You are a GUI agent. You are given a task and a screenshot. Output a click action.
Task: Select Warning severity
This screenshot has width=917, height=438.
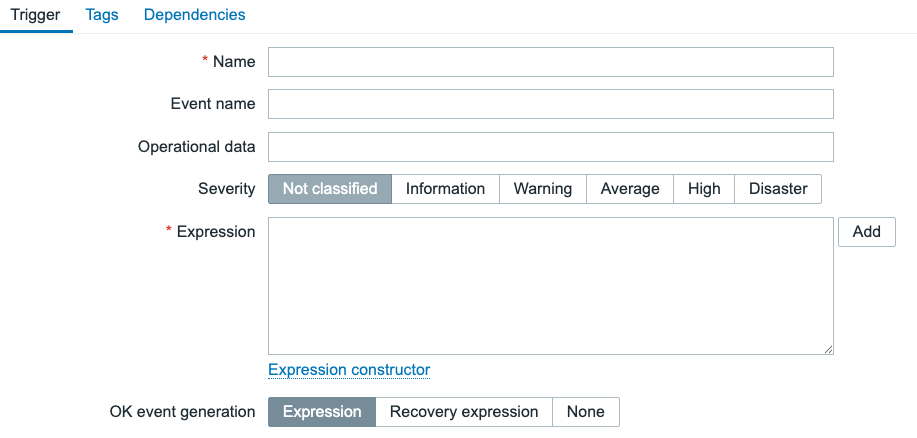(543, 189)
